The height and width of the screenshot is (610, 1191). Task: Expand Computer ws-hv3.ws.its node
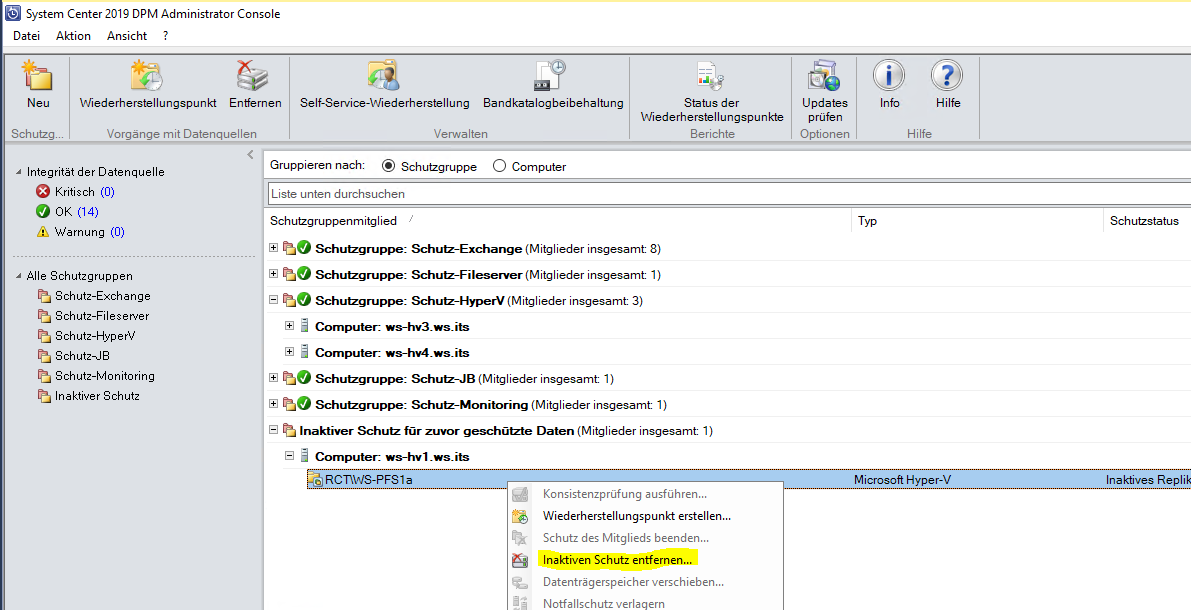tap(289, 326)
